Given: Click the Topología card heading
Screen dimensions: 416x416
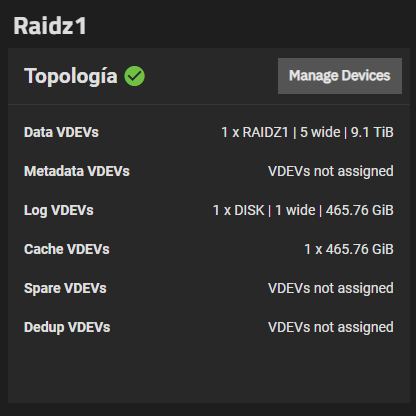Looking at the screenshot, I should pyautogui.click(x=71, y=76).
